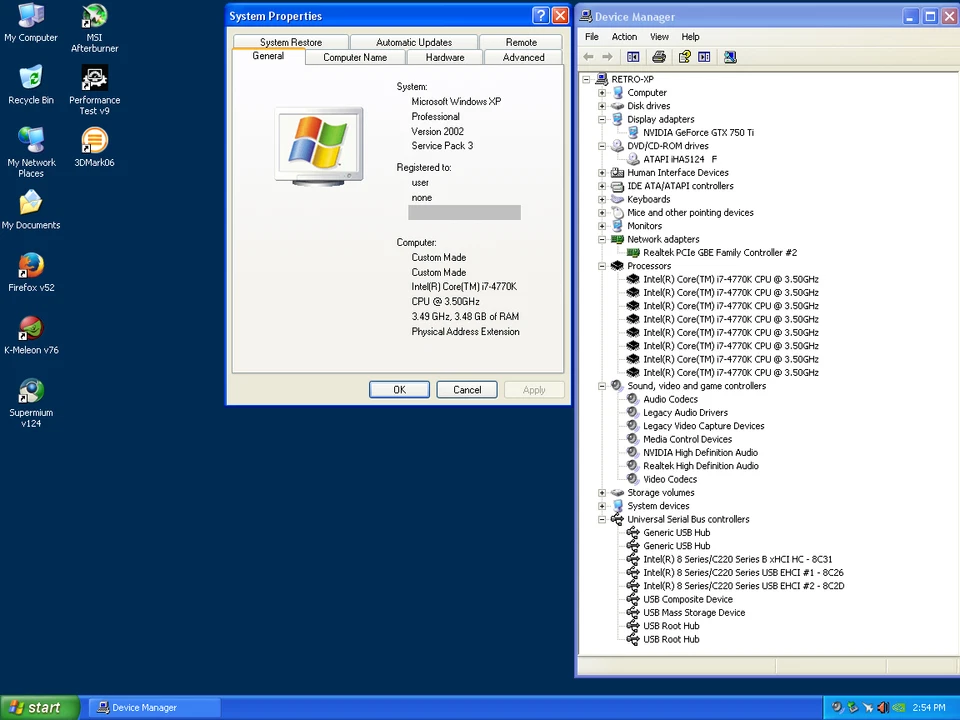This screenshot has width=960, height=720.
Task: Click the OK button in System Properties
Action: pos(399,389)
